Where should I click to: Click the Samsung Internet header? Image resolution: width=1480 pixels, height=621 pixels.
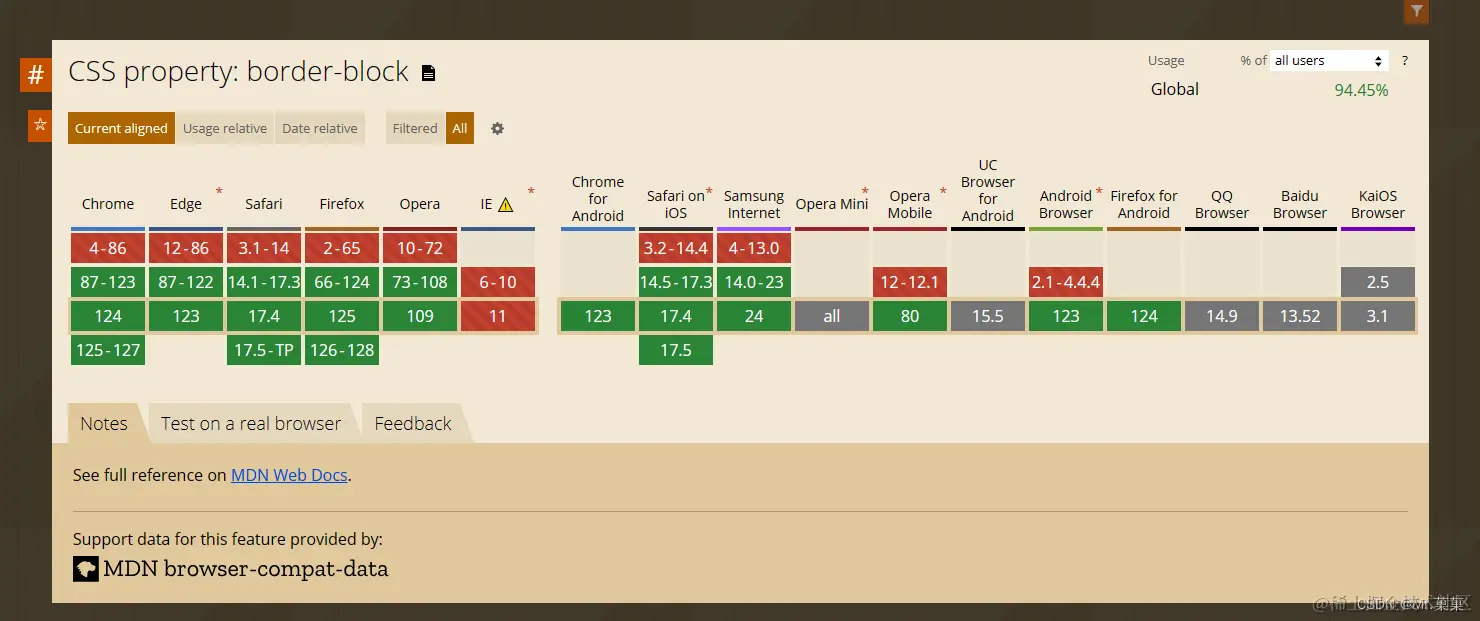point(754,204)
